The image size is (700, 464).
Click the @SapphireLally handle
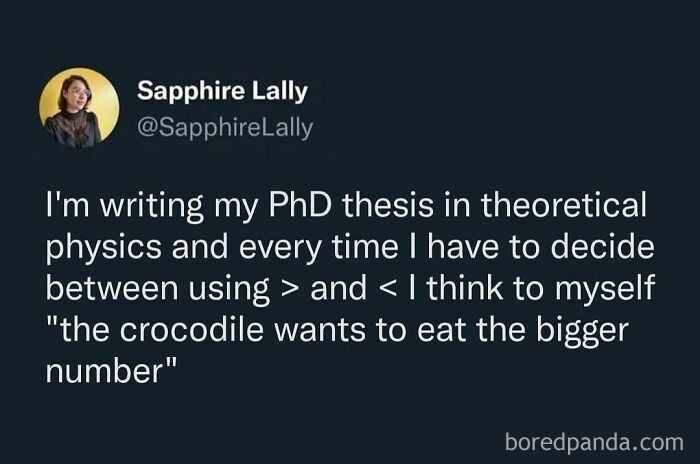[224, 127]
